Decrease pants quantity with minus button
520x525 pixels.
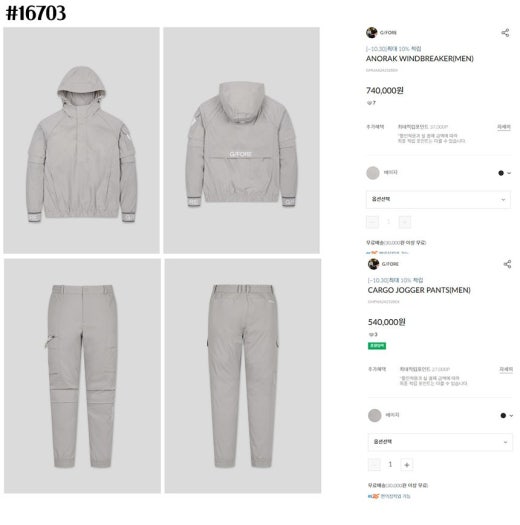tap(374, 465)
